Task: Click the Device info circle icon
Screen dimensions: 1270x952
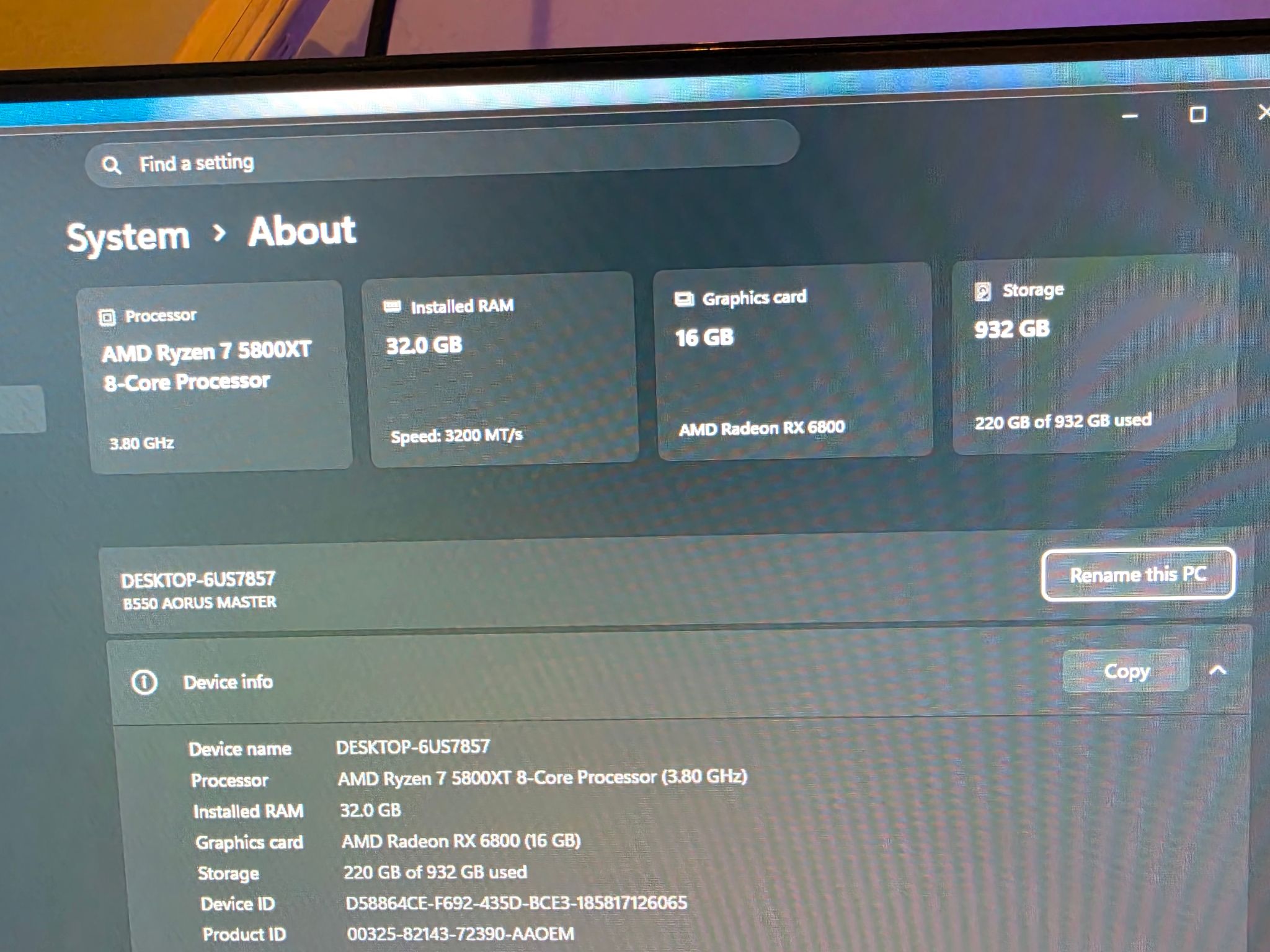Action: point(144,682)
